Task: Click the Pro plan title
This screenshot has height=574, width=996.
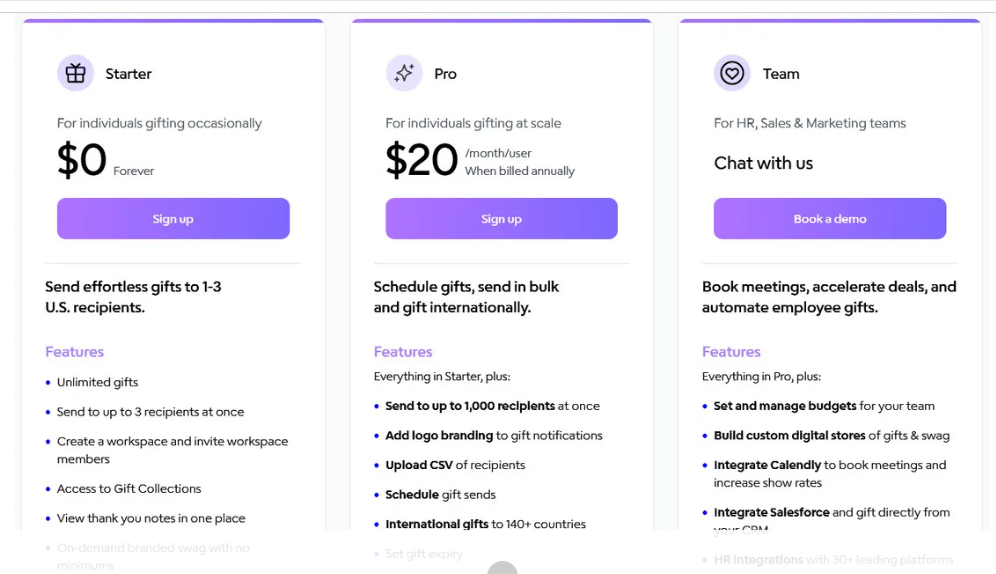Action: (445, 74)
